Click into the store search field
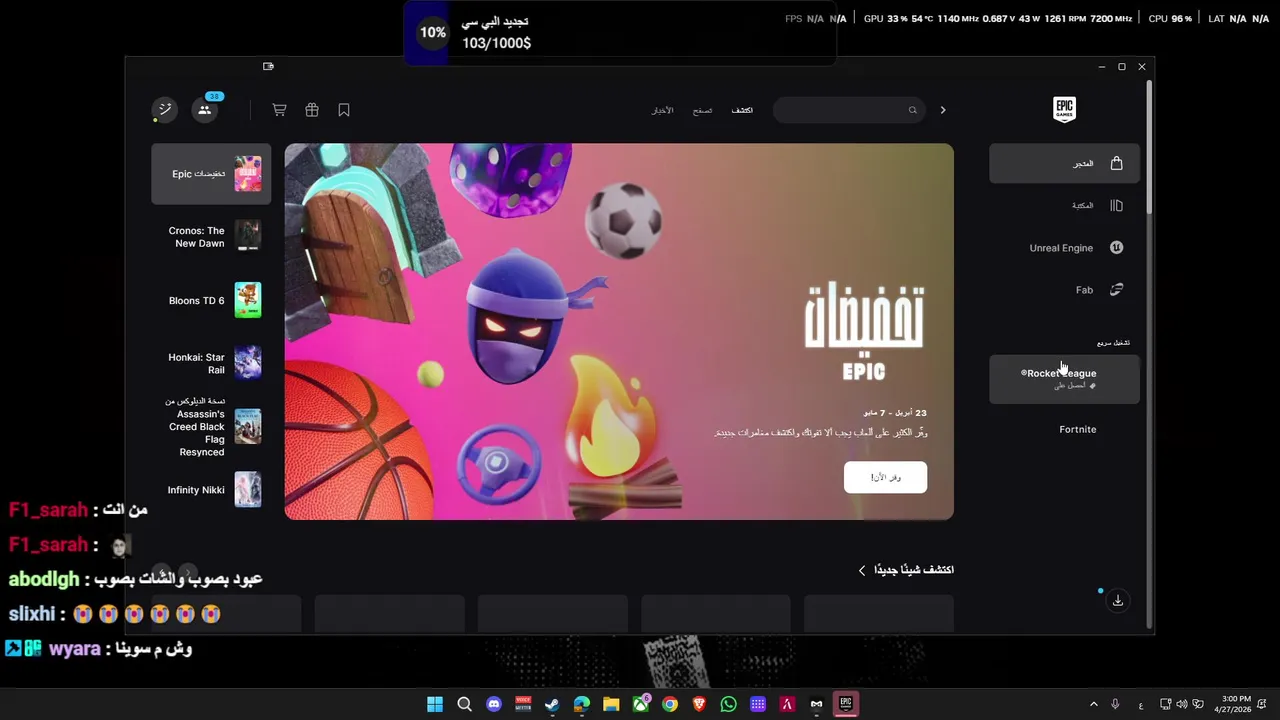Image resolution: width=1280 pixels, height=720 pixels. coord(848,110)
